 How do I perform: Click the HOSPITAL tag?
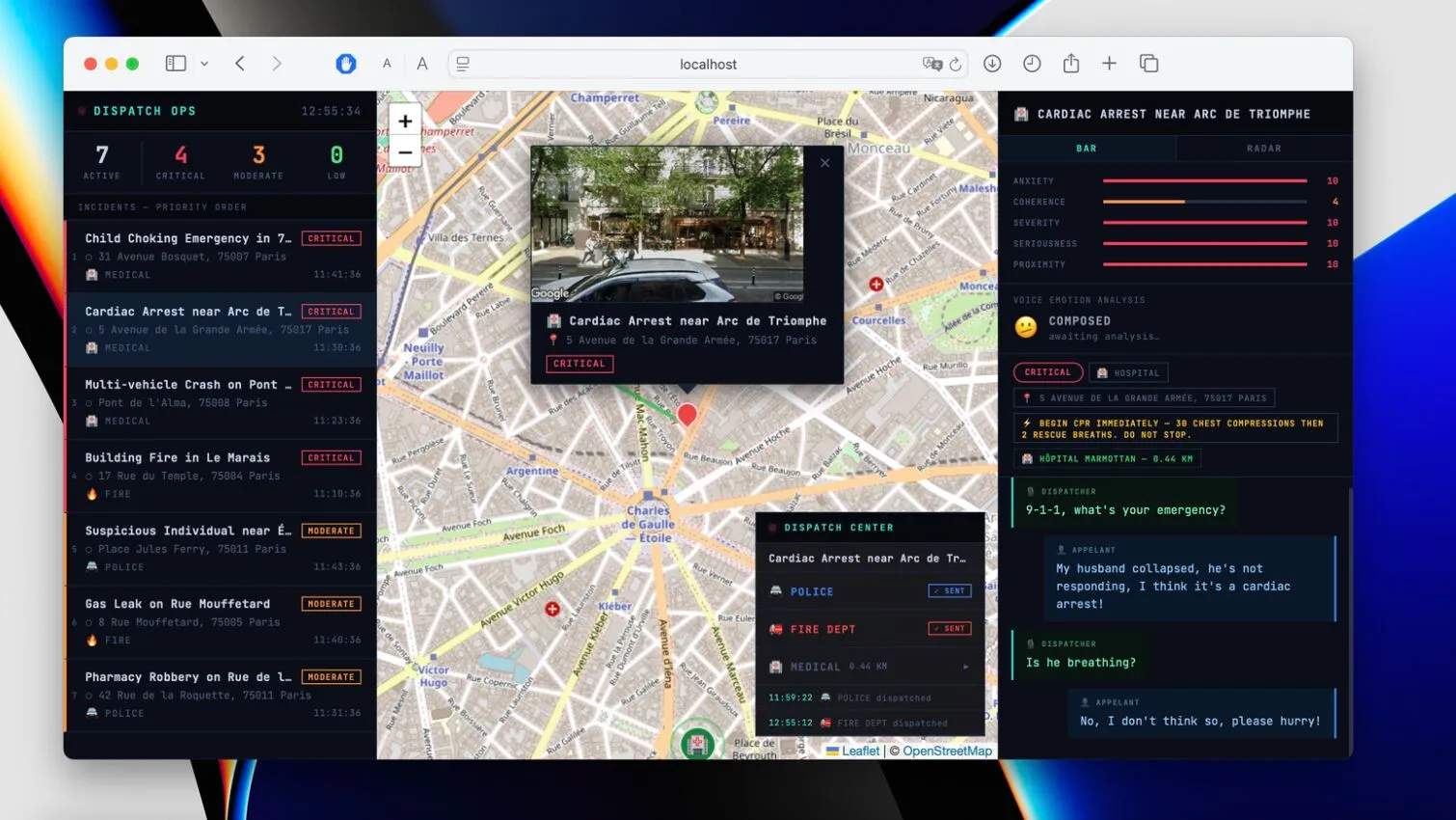[x=1128, y=372]
